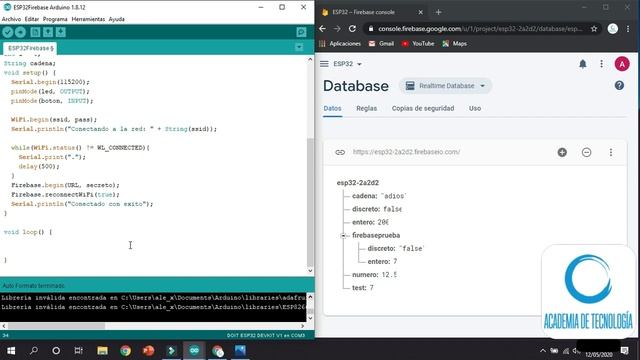Select the cadena node in database tree

point(379,196)
